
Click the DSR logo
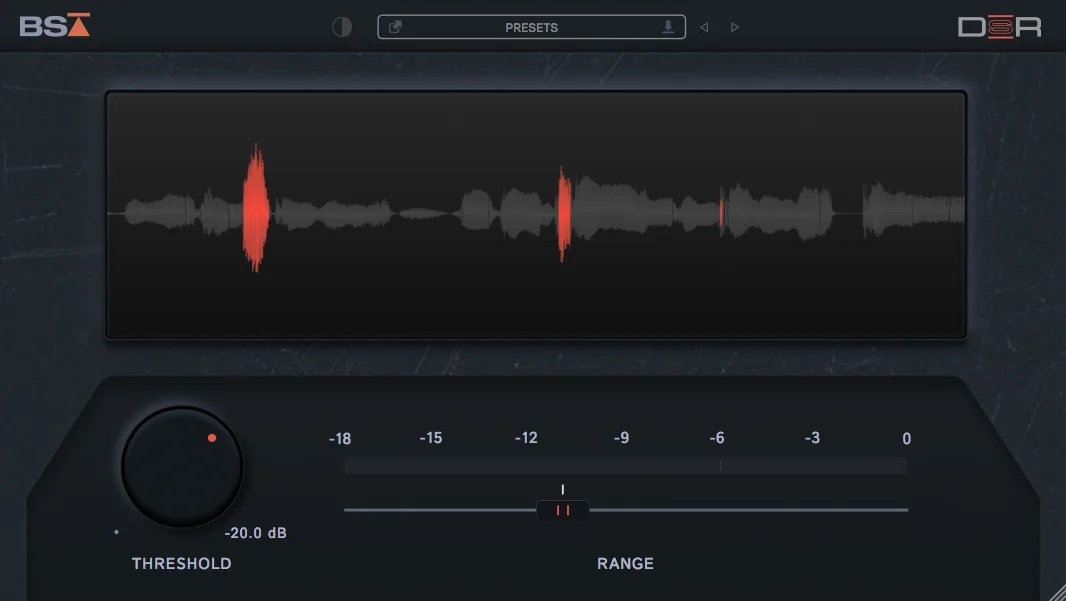[x=999, y=27]
